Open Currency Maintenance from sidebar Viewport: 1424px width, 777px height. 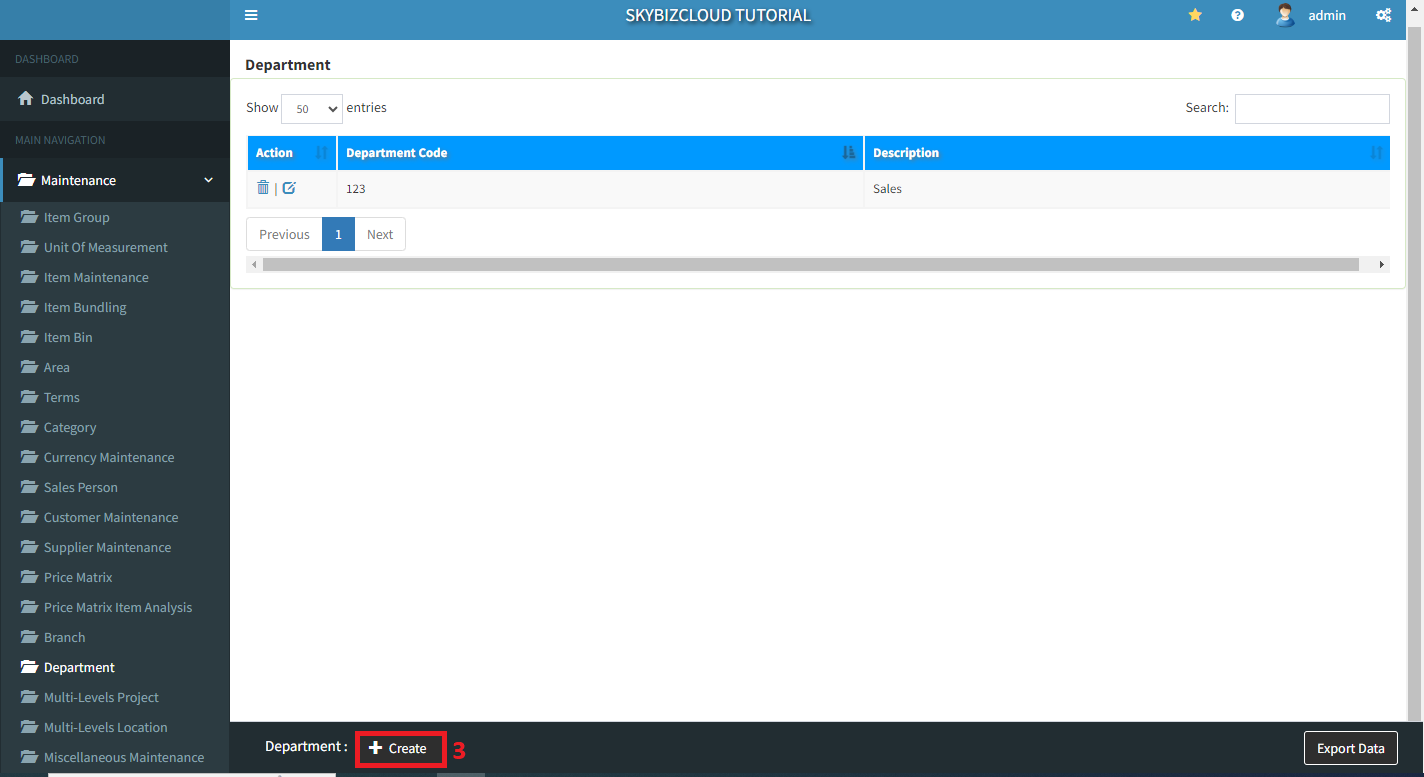pyautogui.click(x=109, y=457)
